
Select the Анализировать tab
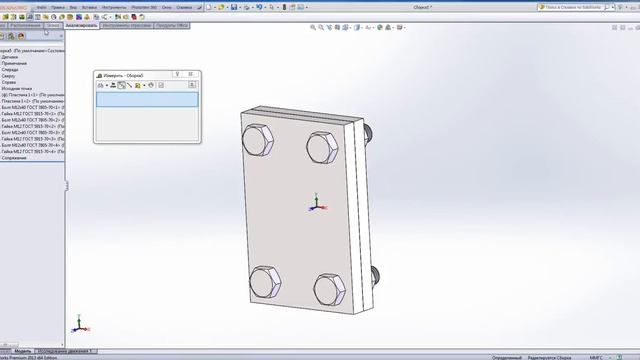pos(81,25)
